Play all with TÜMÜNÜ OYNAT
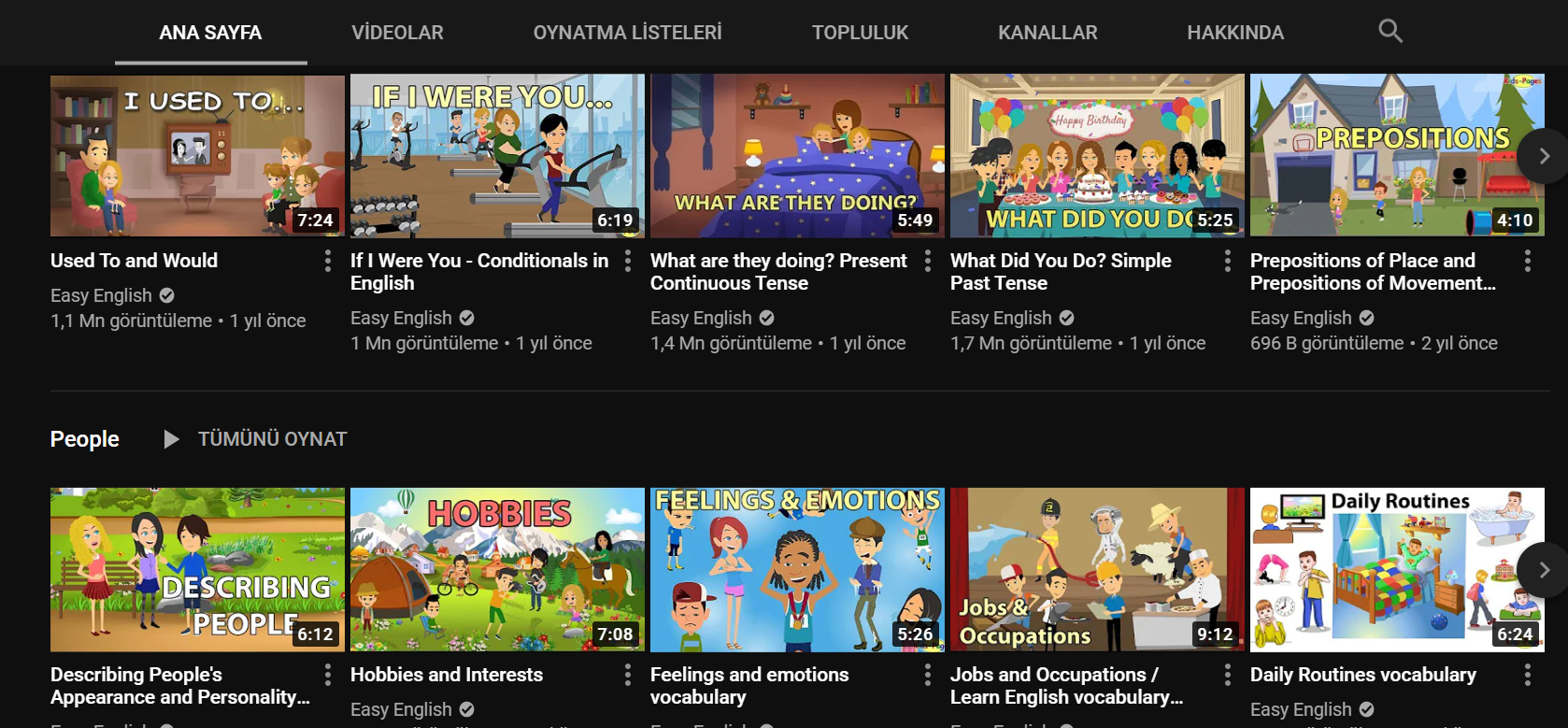Screen dimensions: 1568x728 254,439
